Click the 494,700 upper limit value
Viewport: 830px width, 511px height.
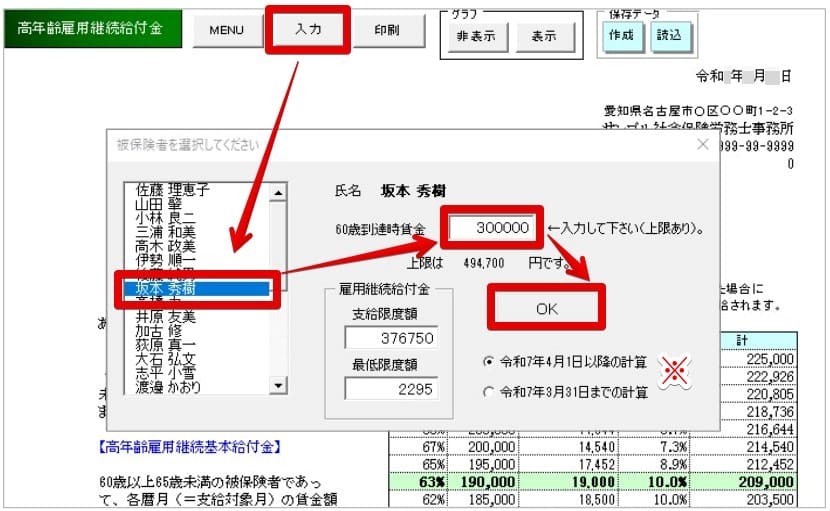pyautogui.click(x=484, y=263)
